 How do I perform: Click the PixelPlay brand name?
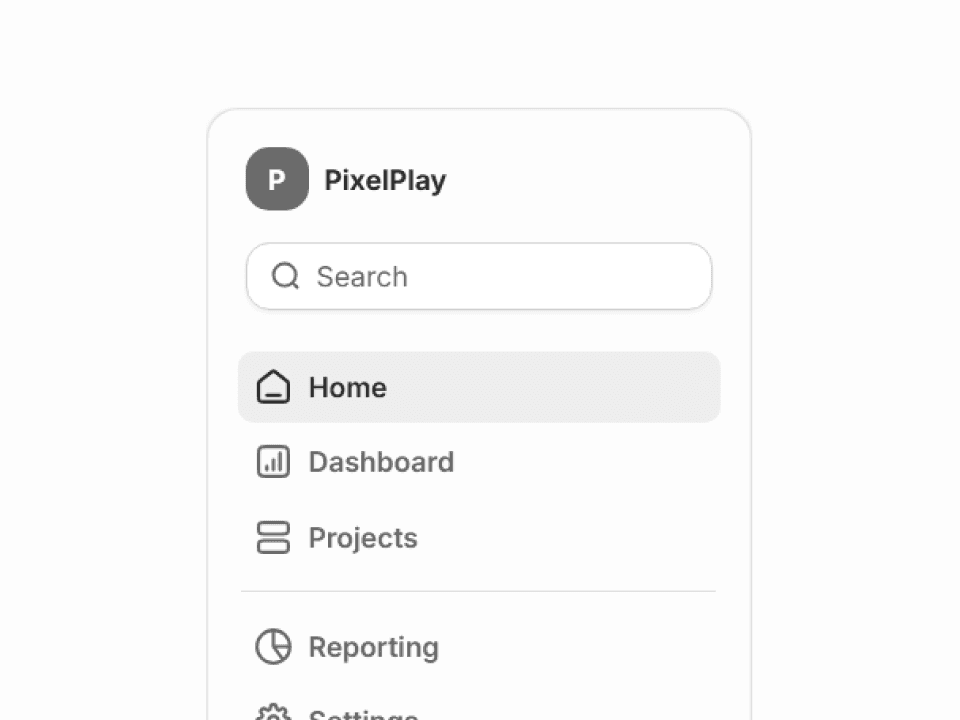[385, 180]
